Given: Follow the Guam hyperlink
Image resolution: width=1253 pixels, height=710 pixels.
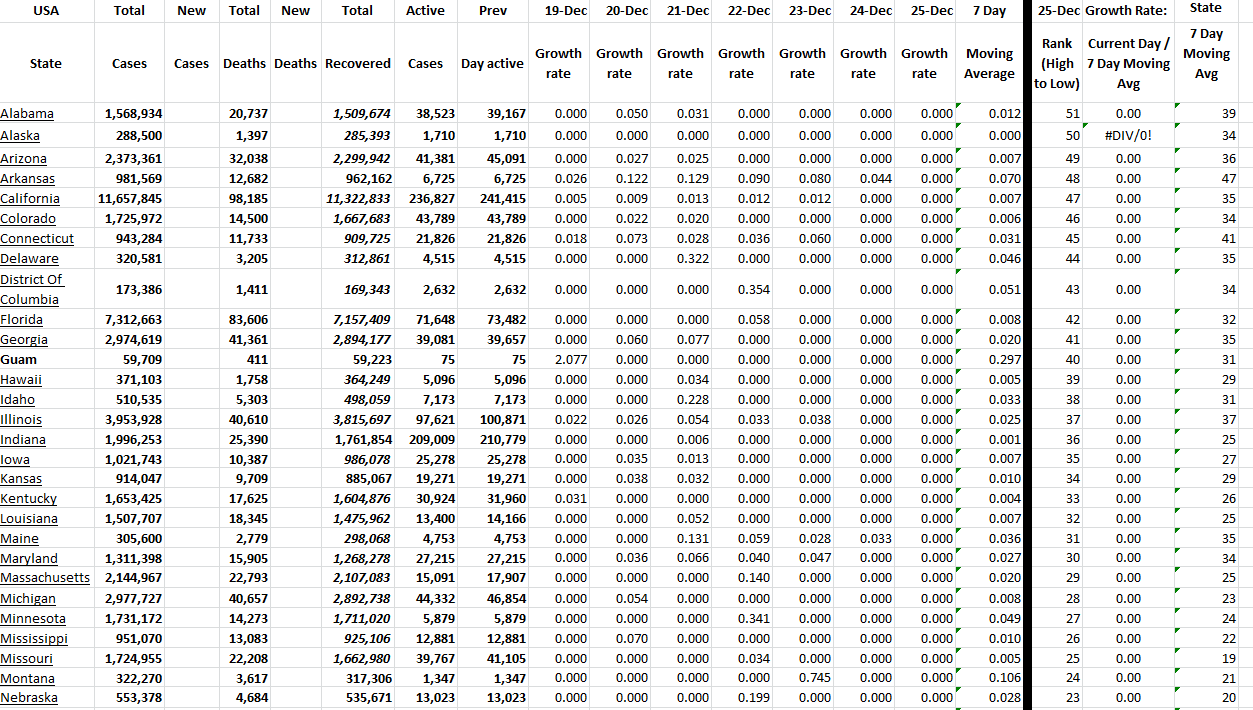Looking at the screenshot, I should [x=18, y=359].
